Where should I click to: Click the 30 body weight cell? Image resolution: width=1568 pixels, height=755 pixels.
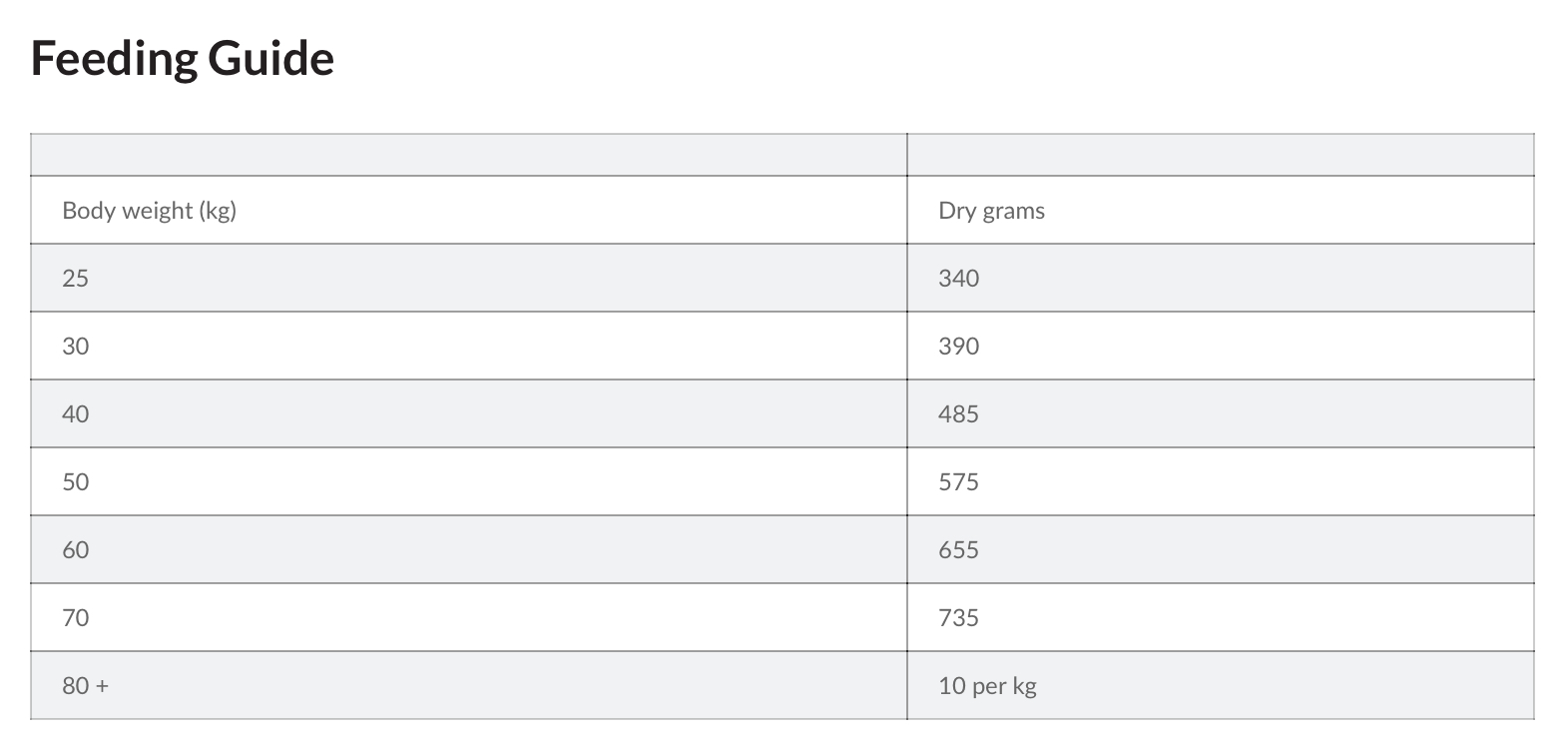(x=75, y=347)
